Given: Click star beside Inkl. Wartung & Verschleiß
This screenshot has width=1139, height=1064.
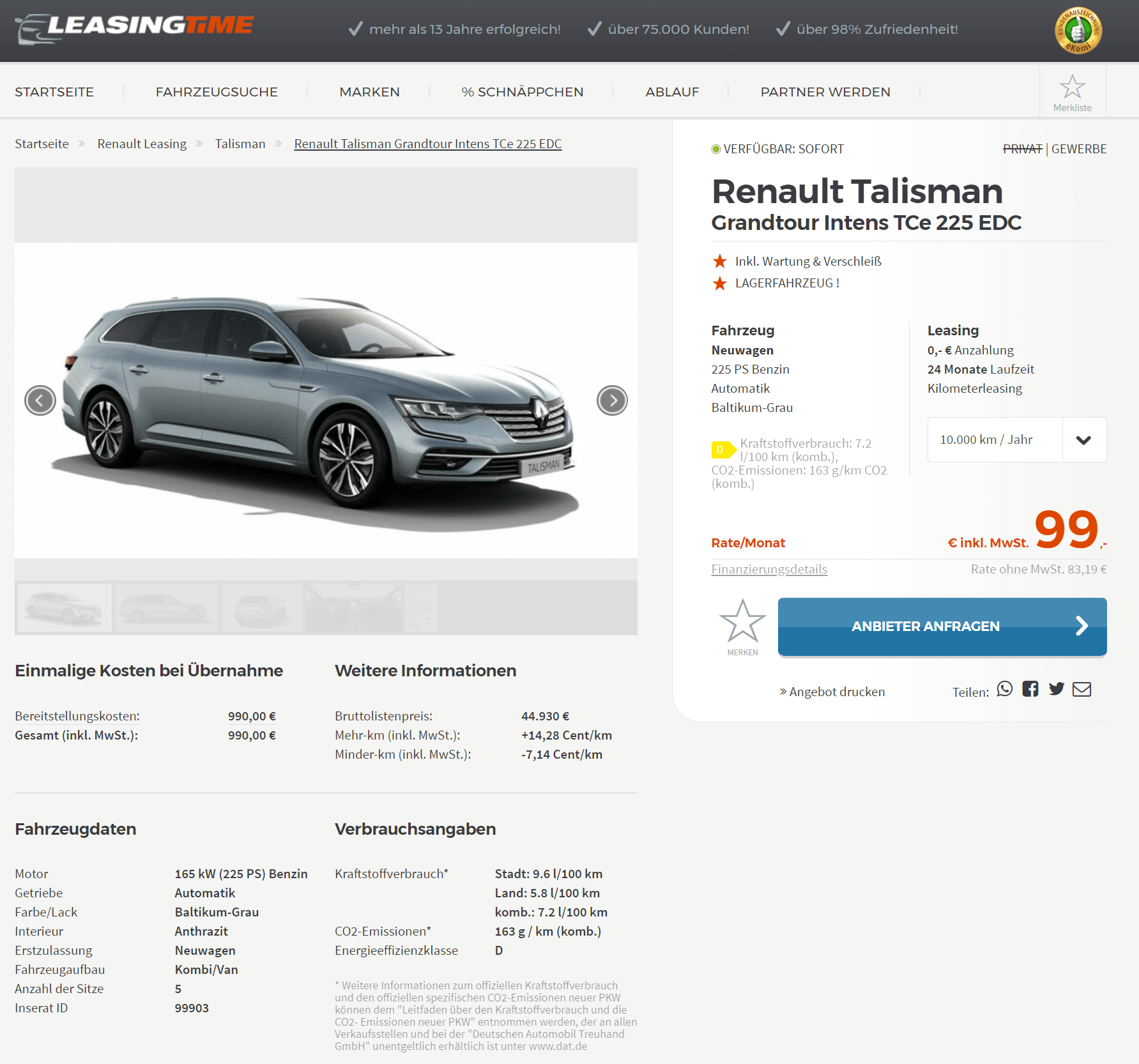Looking at the screenshot, I should [719, 261].
